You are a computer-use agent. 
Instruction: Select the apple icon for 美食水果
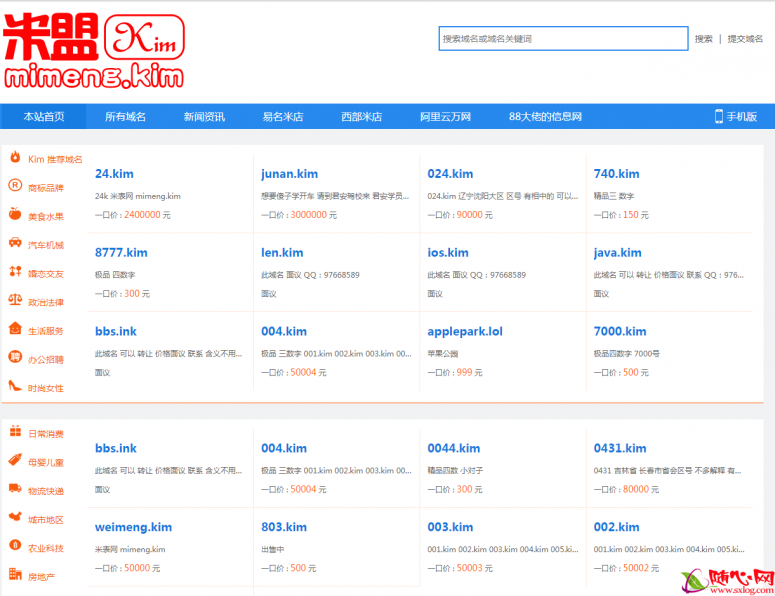pos(15,214)
